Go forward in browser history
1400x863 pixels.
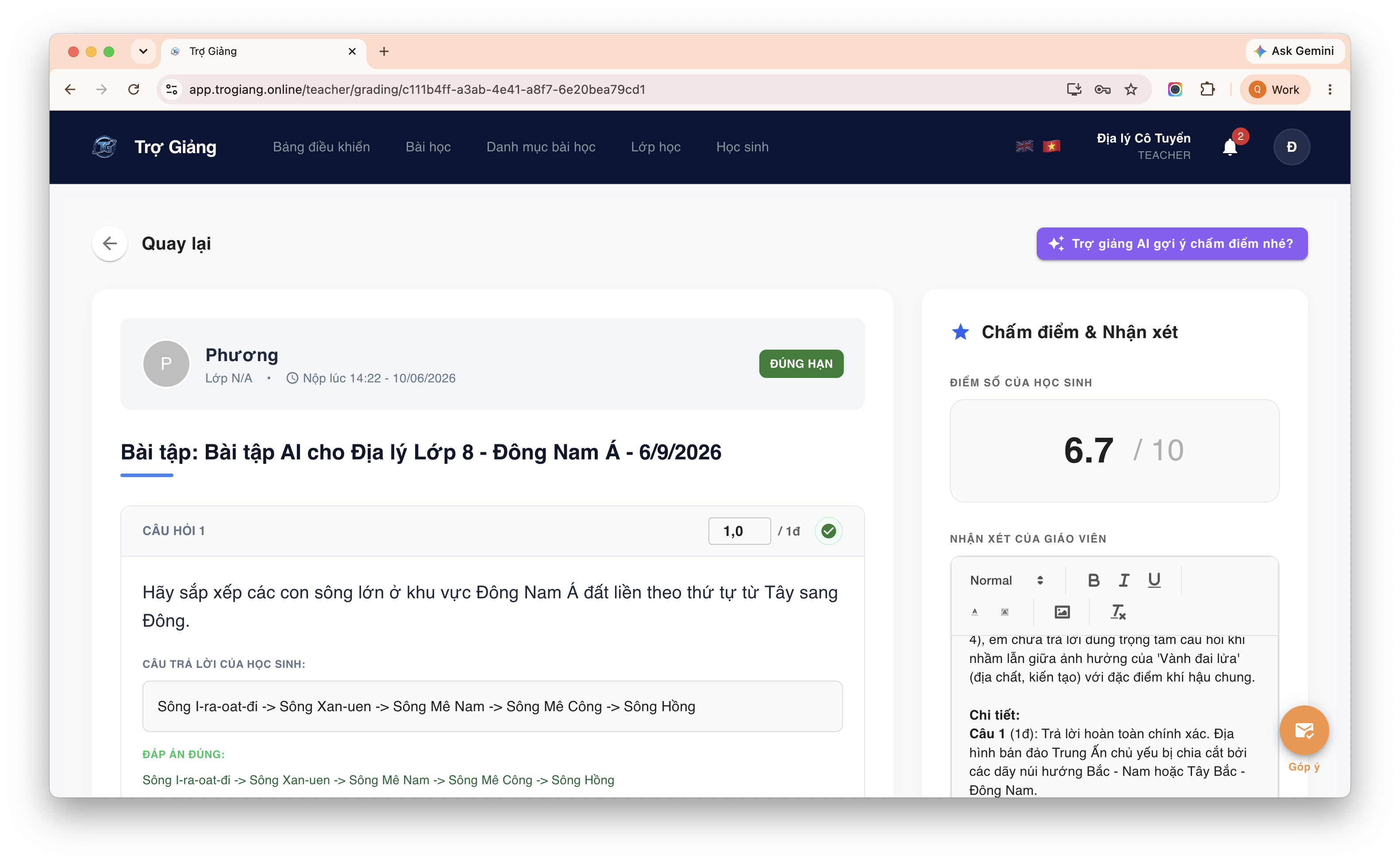[101, 89]
